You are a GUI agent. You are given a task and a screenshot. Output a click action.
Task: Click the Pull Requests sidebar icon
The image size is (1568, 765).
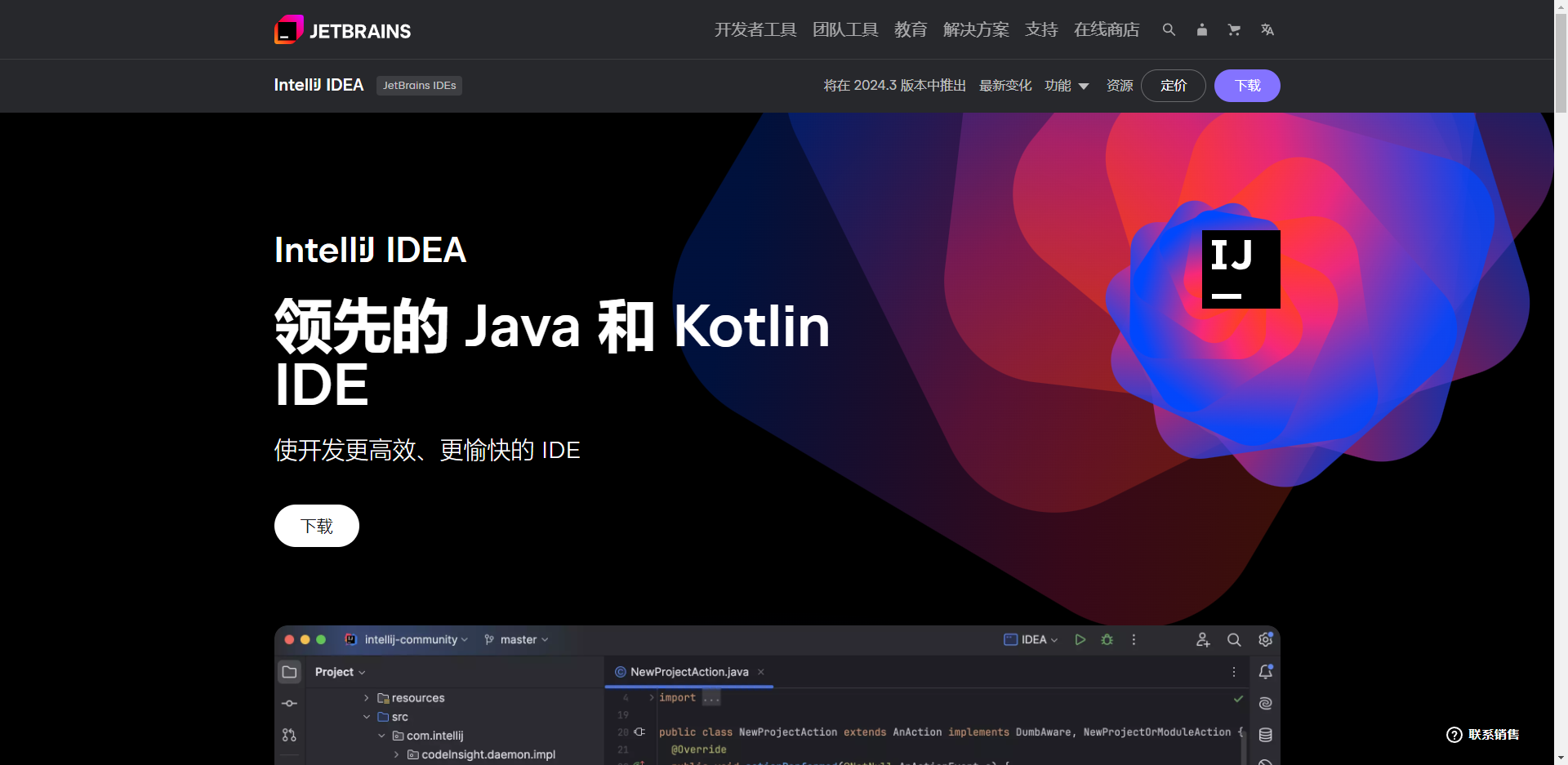tap(289, 735)
